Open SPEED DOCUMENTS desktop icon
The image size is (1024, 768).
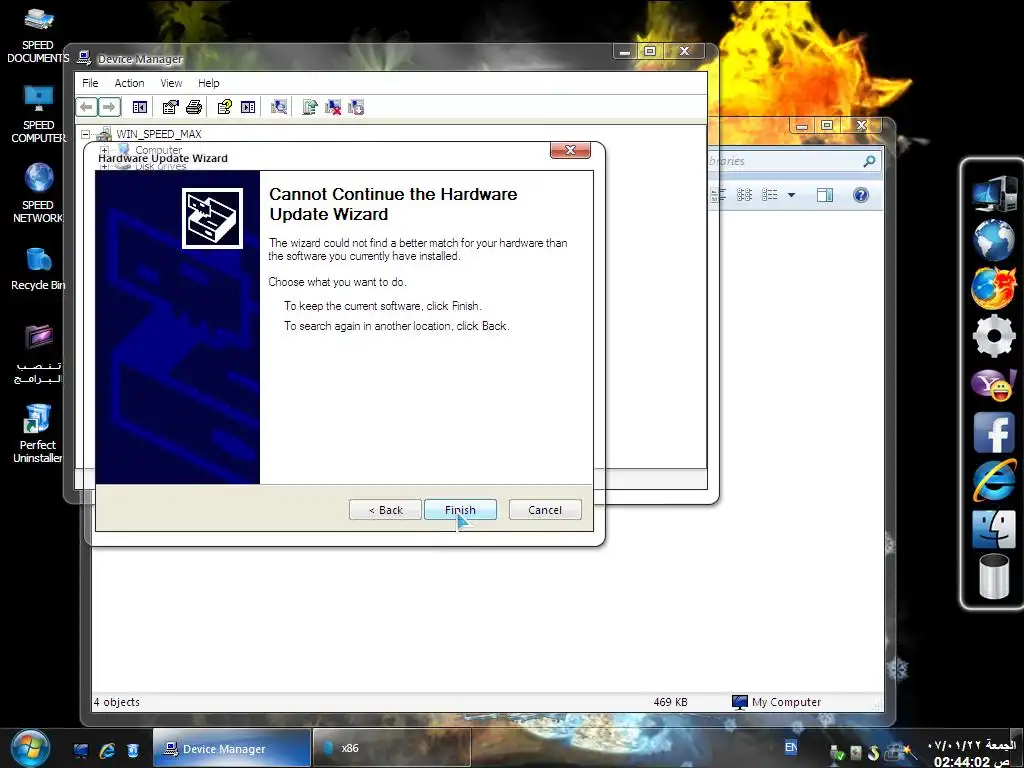(x=38, y=35)
